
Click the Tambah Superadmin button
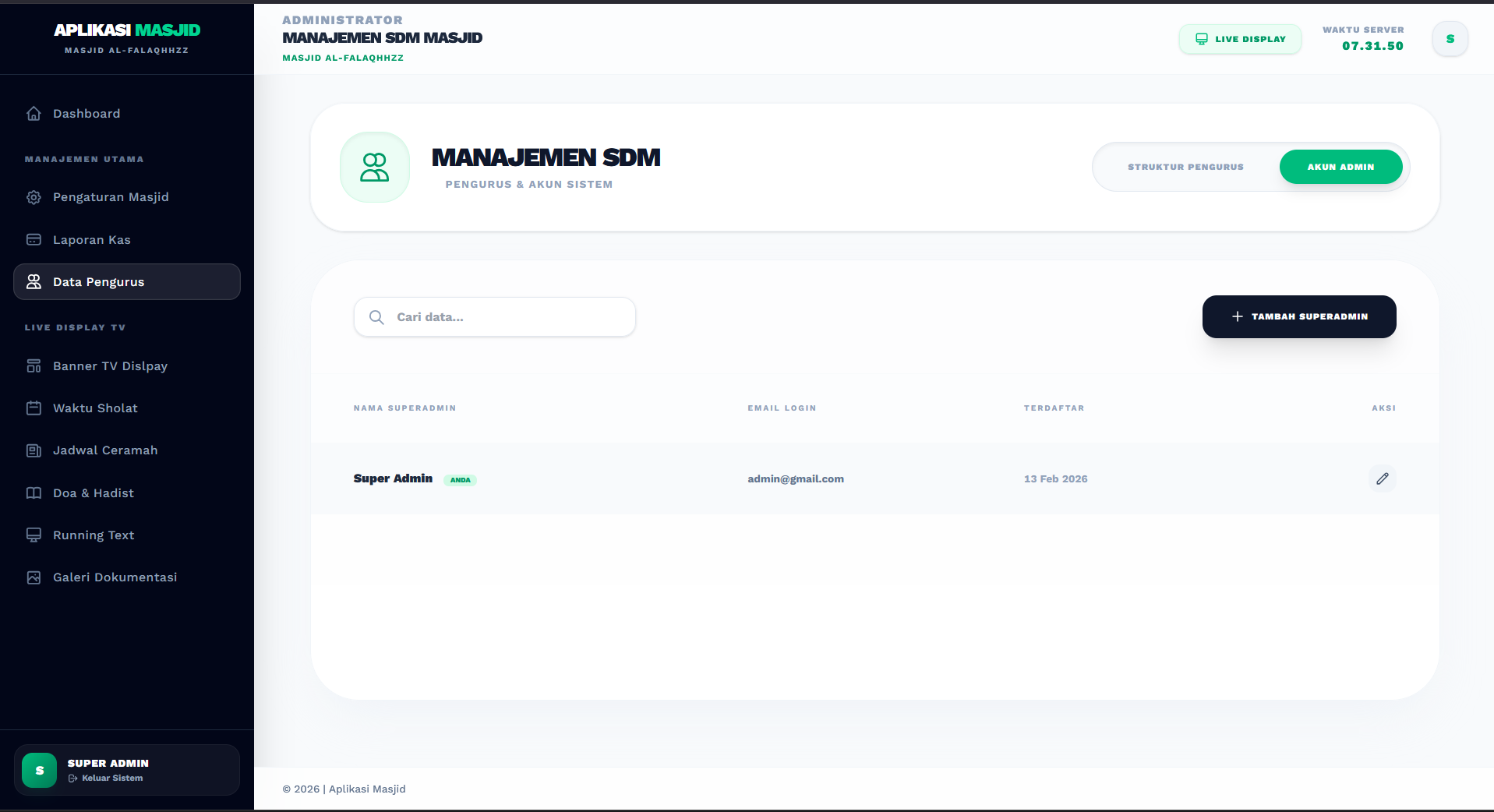tap(1299, 316)
